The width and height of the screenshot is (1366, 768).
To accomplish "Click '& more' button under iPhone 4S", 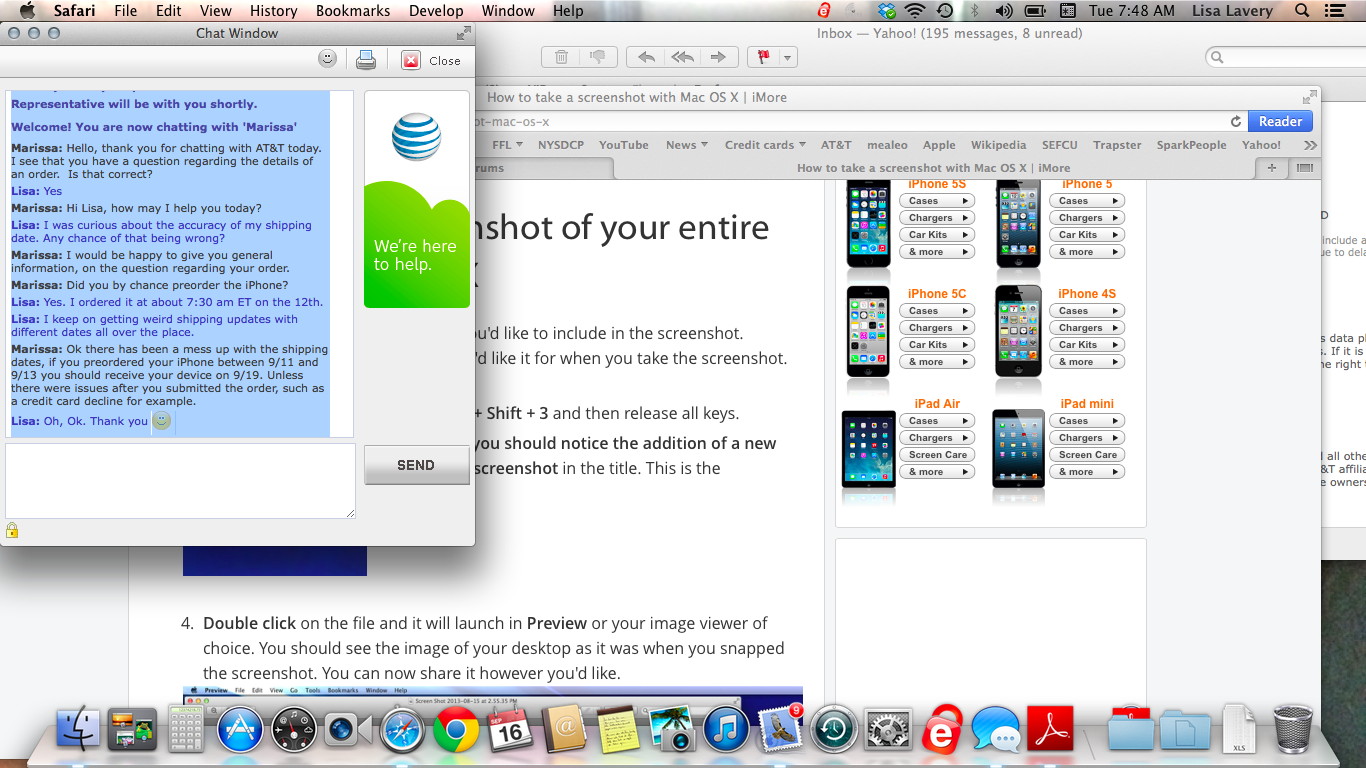I will (x=1087, y=362).
